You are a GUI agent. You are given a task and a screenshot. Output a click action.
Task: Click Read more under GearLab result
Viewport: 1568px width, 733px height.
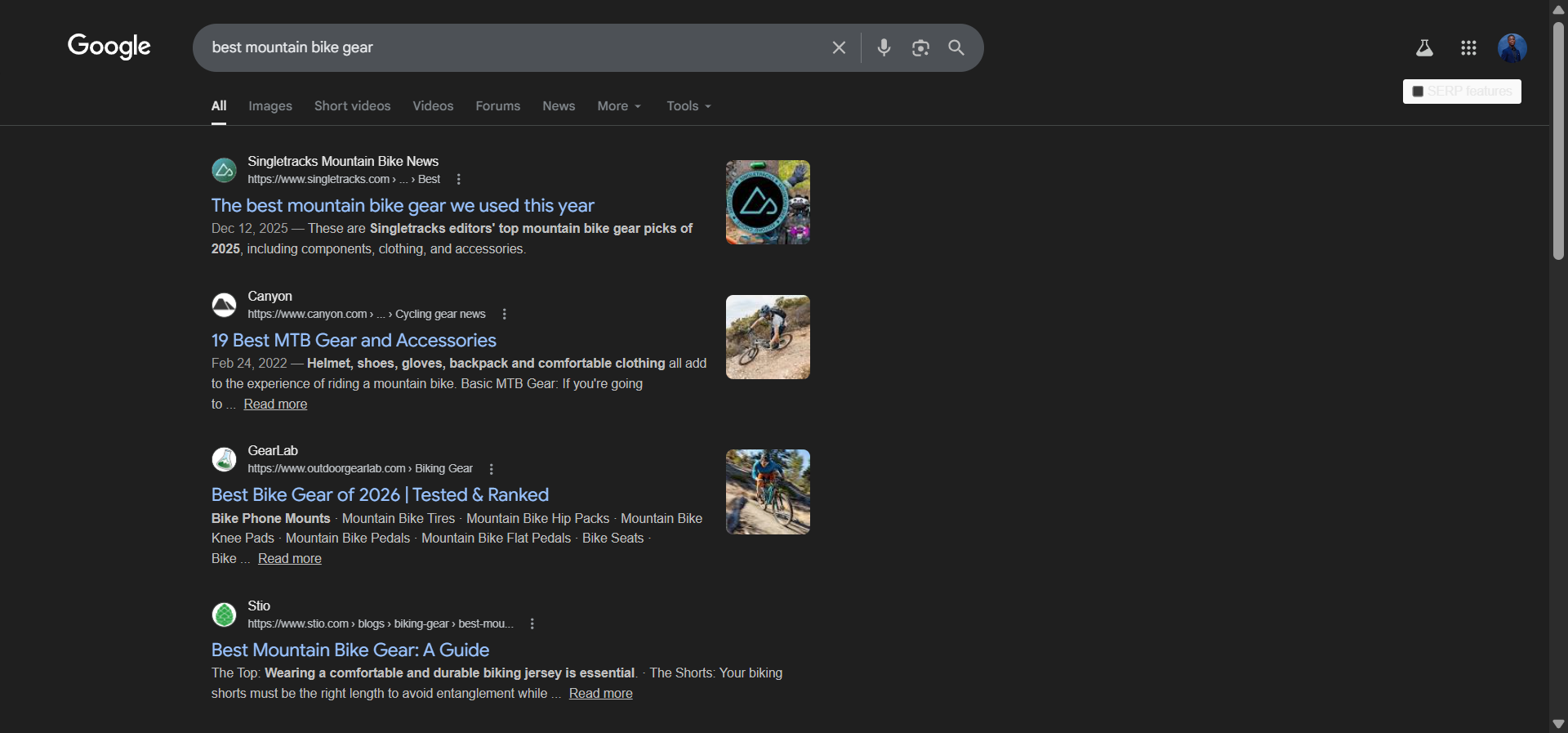(290, 558)
